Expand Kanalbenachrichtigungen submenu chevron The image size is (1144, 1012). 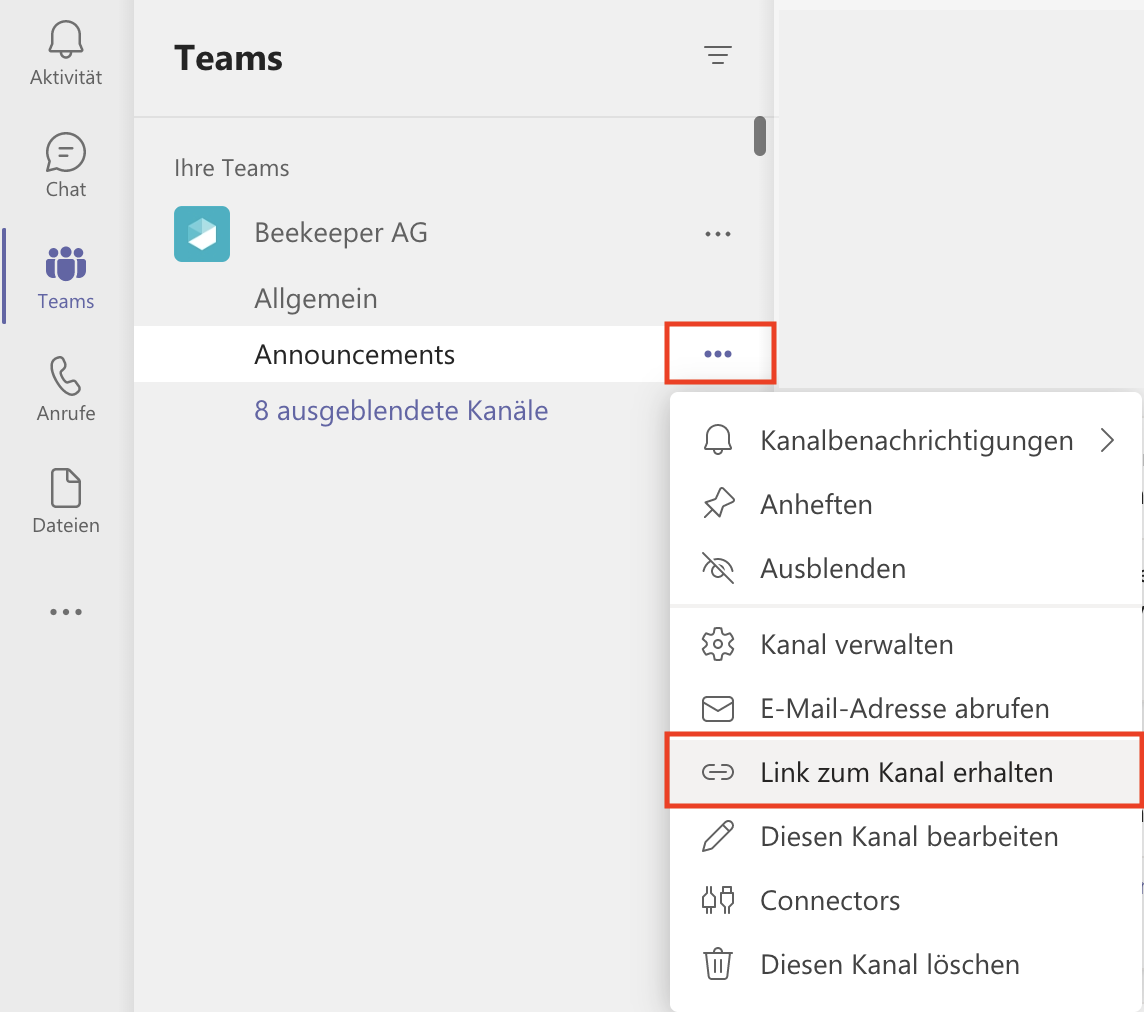click(x=1108, y=441)
